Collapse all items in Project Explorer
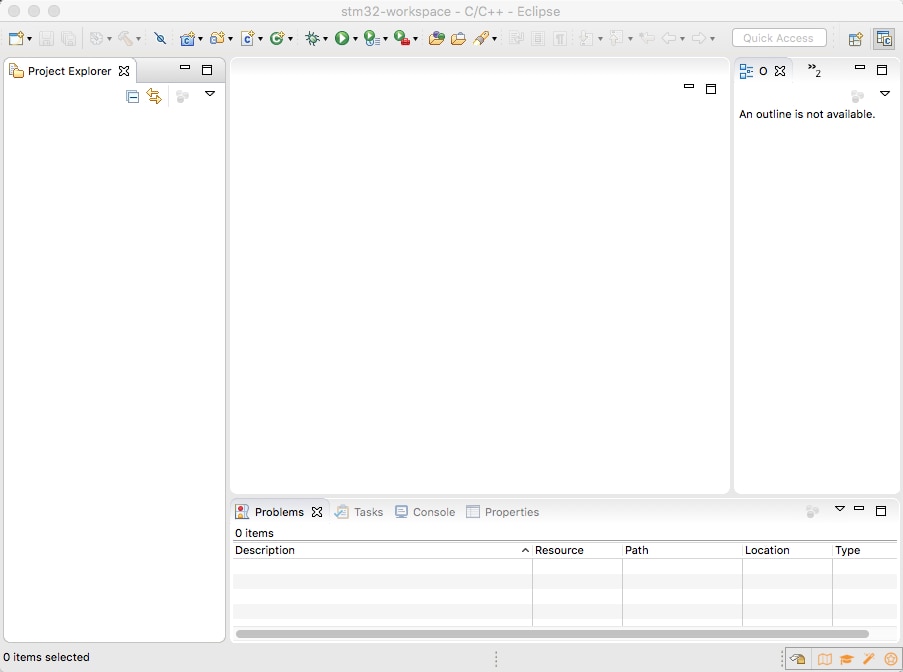The height and width of the screenshot is (672, 903). (x=132, y=96)
